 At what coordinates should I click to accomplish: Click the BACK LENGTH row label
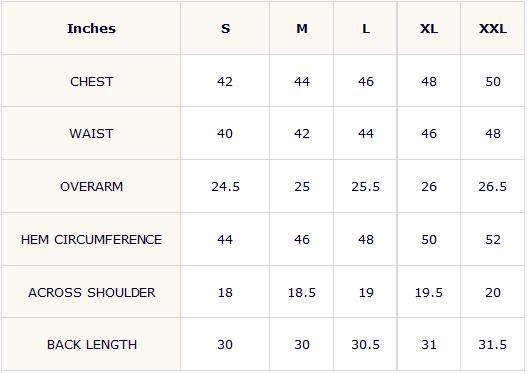pyautogui.click(x=91, y=344)
